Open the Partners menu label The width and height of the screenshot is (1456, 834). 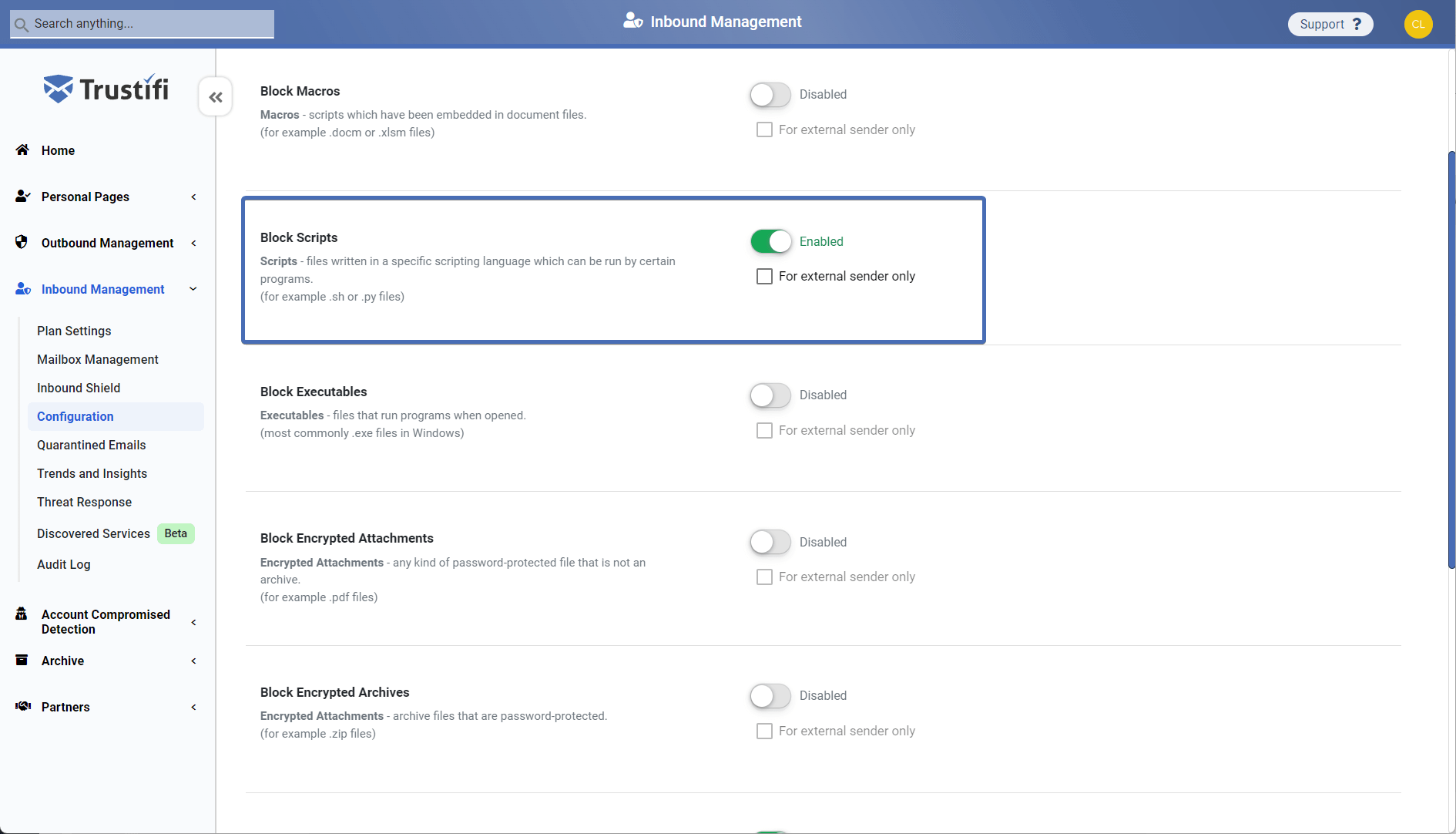pyautogui.click(x=65, y=707)
